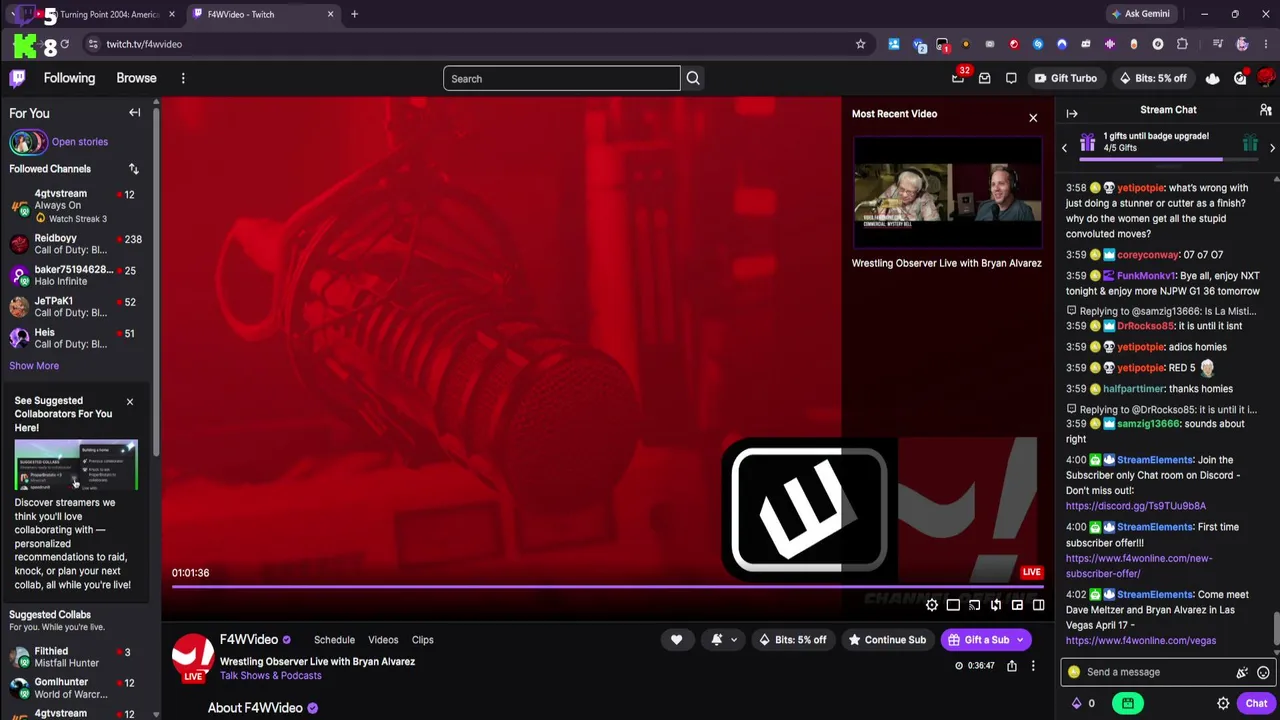
Task: Open stream more options vertical dots
Action: [x=1033, y=666]
